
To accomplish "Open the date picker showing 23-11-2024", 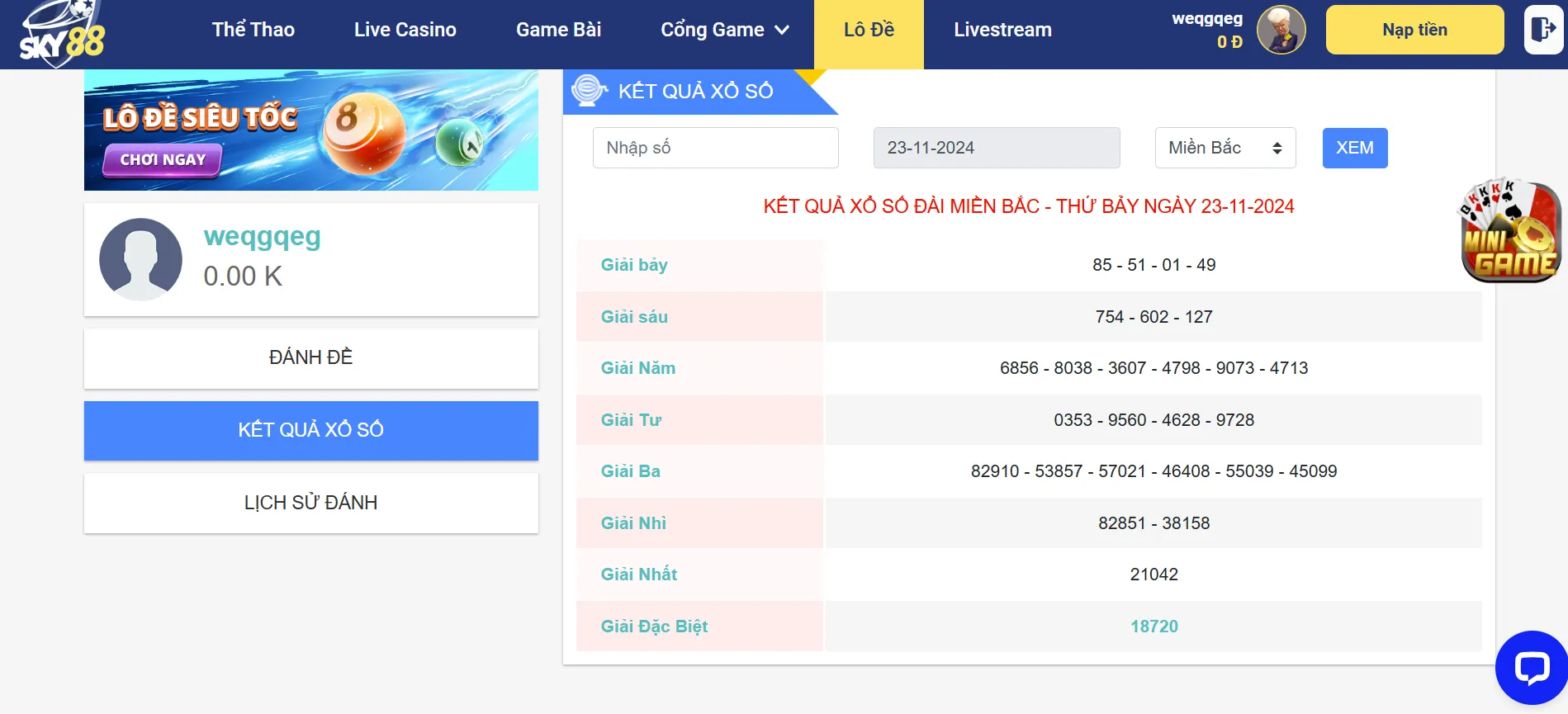I will (996, 148).
